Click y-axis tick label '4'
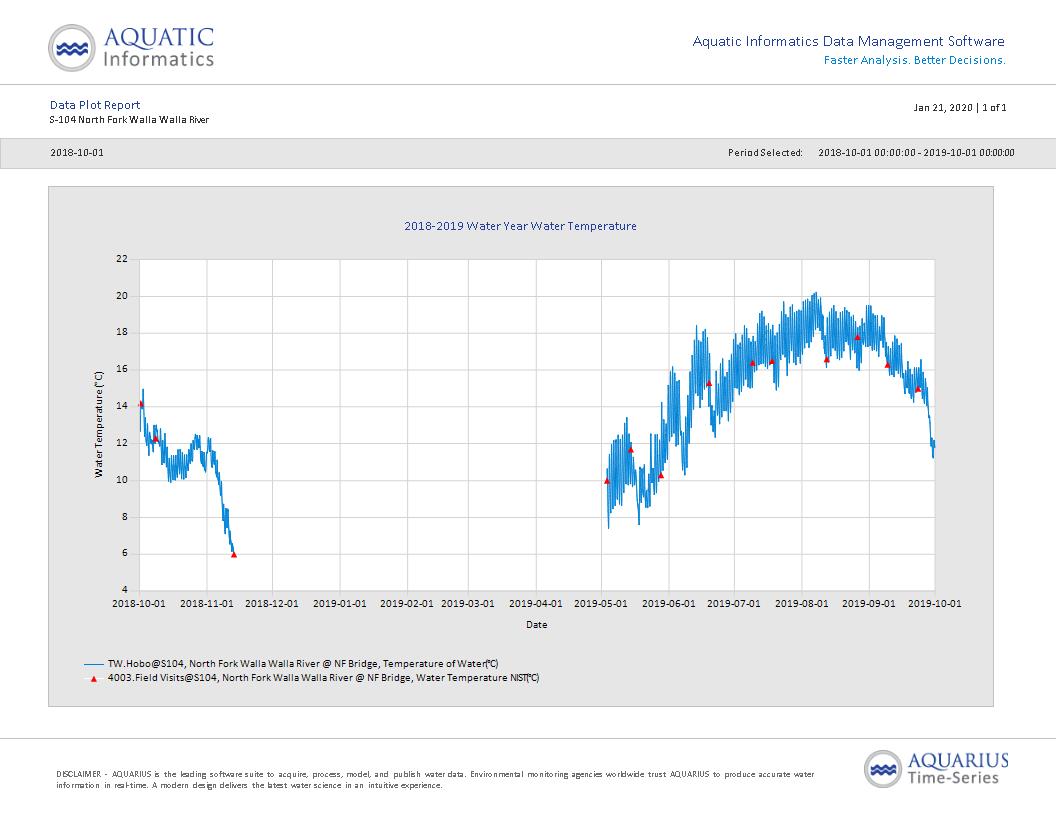This screenshot has width=1056, height=816. coord(125,590)
